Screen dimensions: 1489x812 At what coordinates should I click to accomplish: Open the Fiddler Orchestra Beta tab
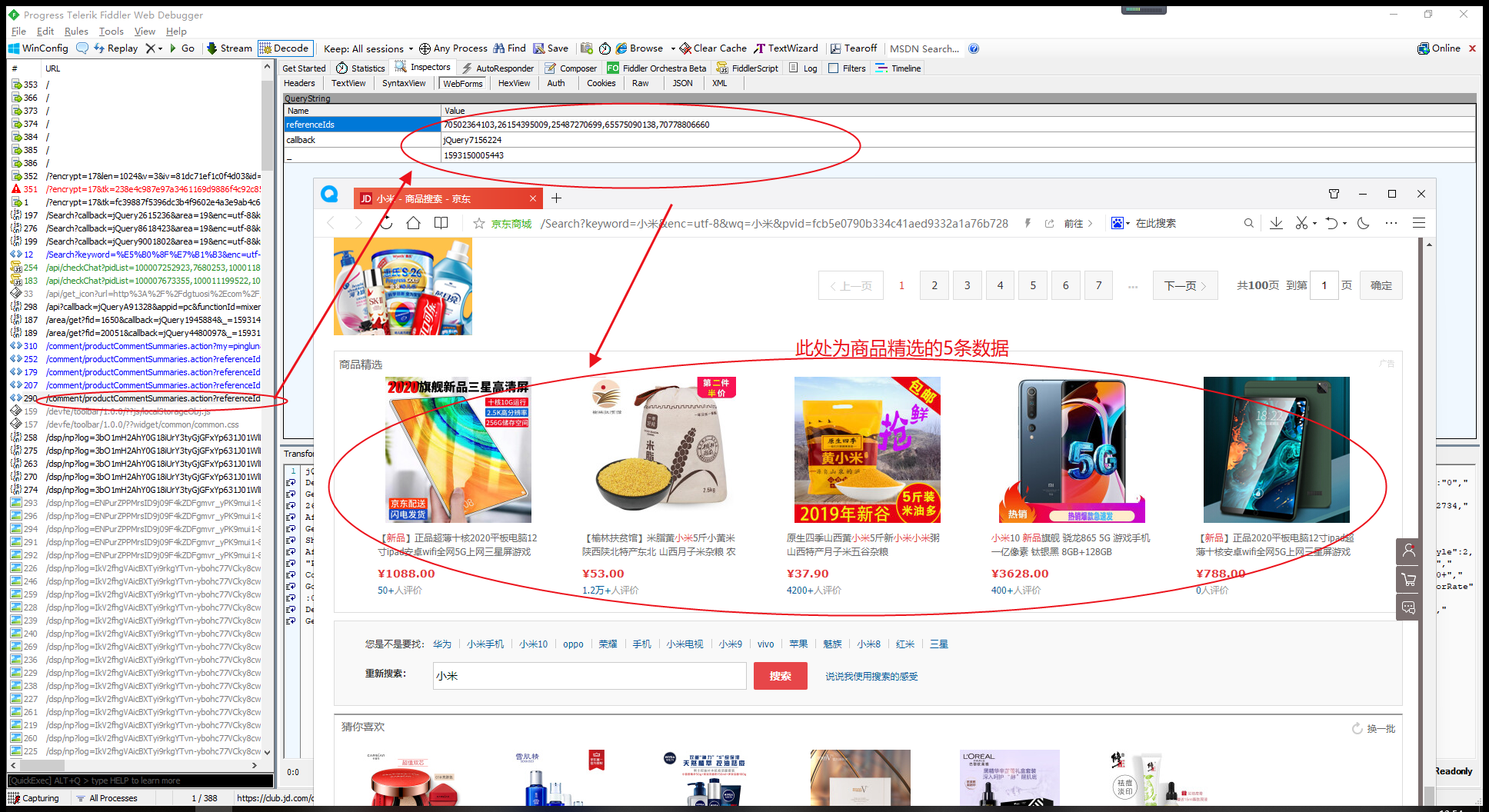pos(657,68)
